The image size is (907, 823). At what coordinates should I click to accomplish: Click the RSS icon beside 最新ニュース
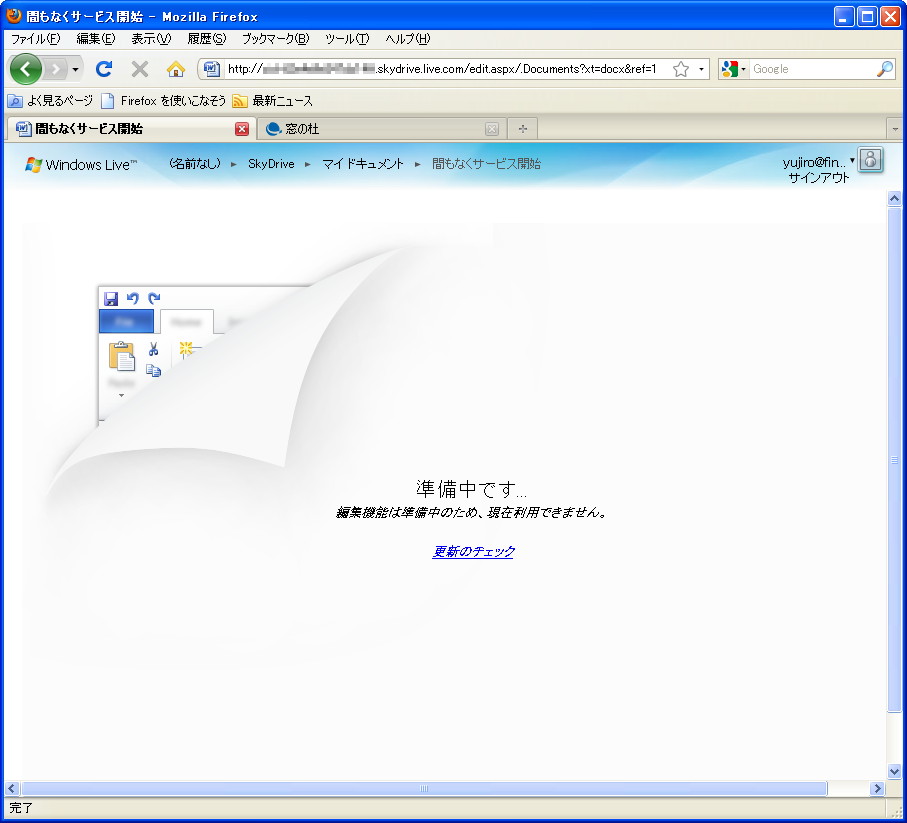tap(240, 100)
